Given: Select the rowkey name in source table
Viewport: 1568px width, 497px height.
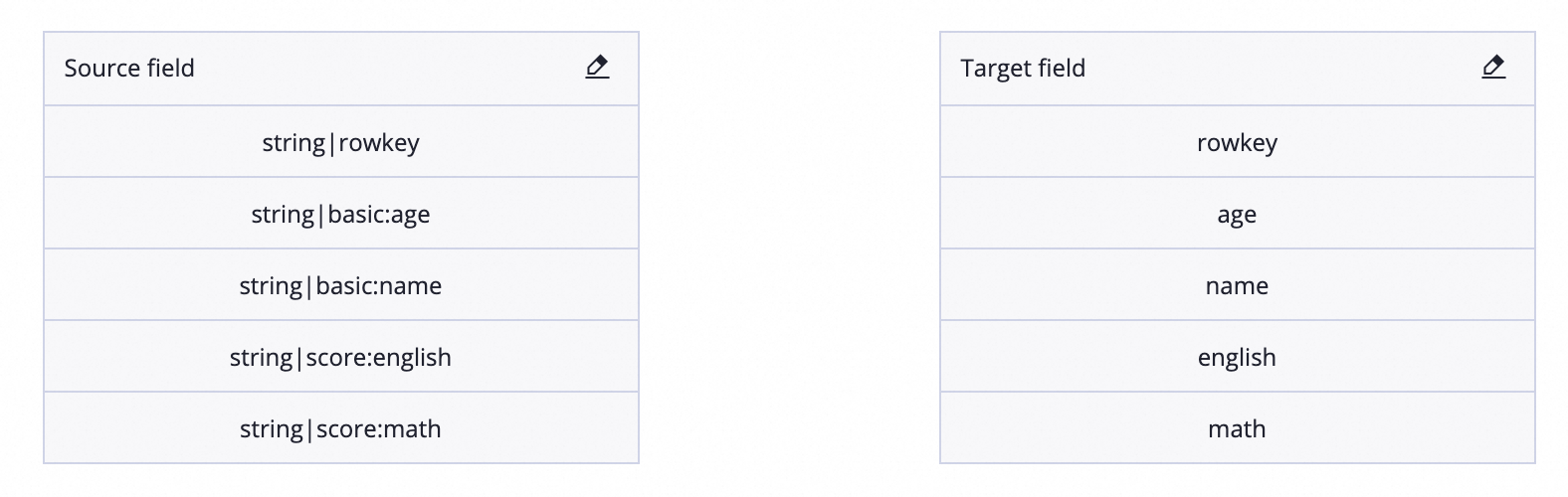Looking at the screenshot, I should (x=379, y=143).
